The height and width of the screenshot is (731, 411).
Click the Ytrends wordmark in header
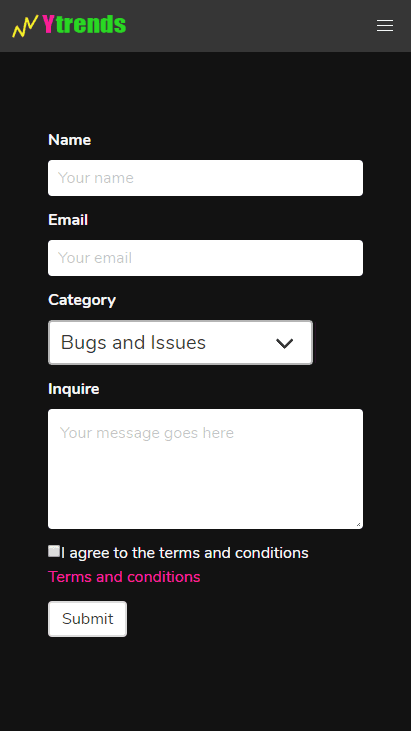tap(84, 25)
